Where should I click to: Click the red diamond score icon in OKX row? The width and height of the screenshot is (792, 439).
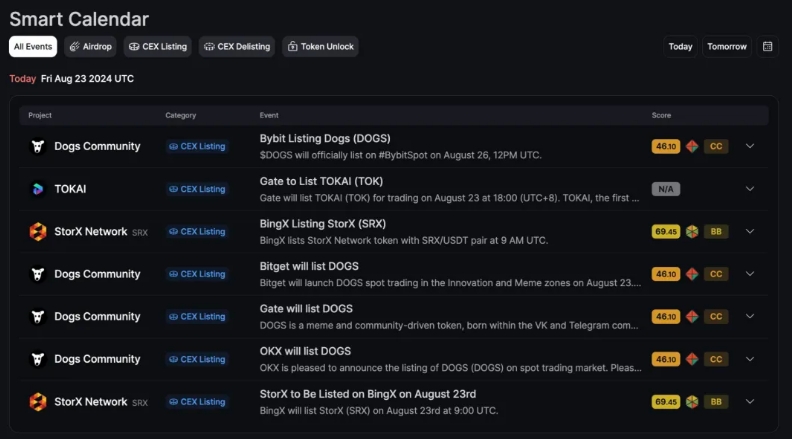coord(692,359)
